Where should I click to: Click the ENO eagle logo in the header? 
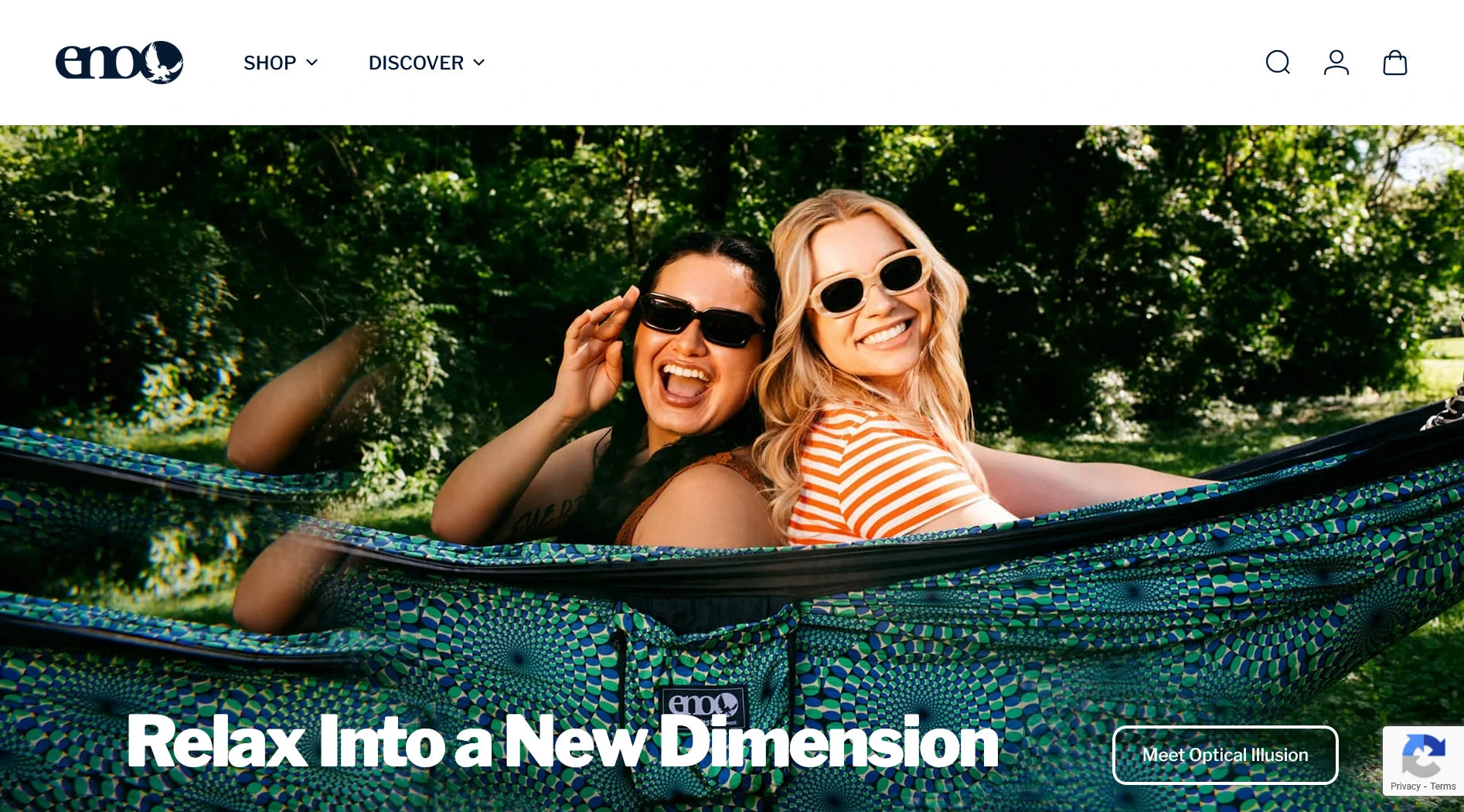pyautogui.click(x=119, y=62)
